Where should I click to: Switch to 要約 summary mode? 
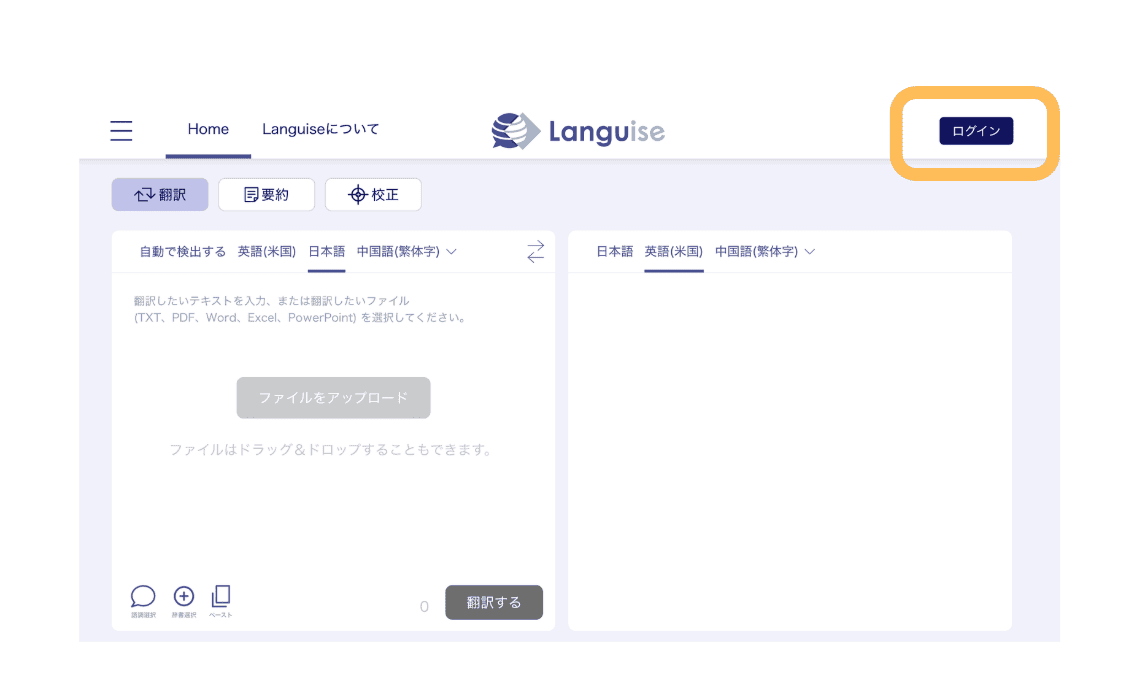pos(266,195)
